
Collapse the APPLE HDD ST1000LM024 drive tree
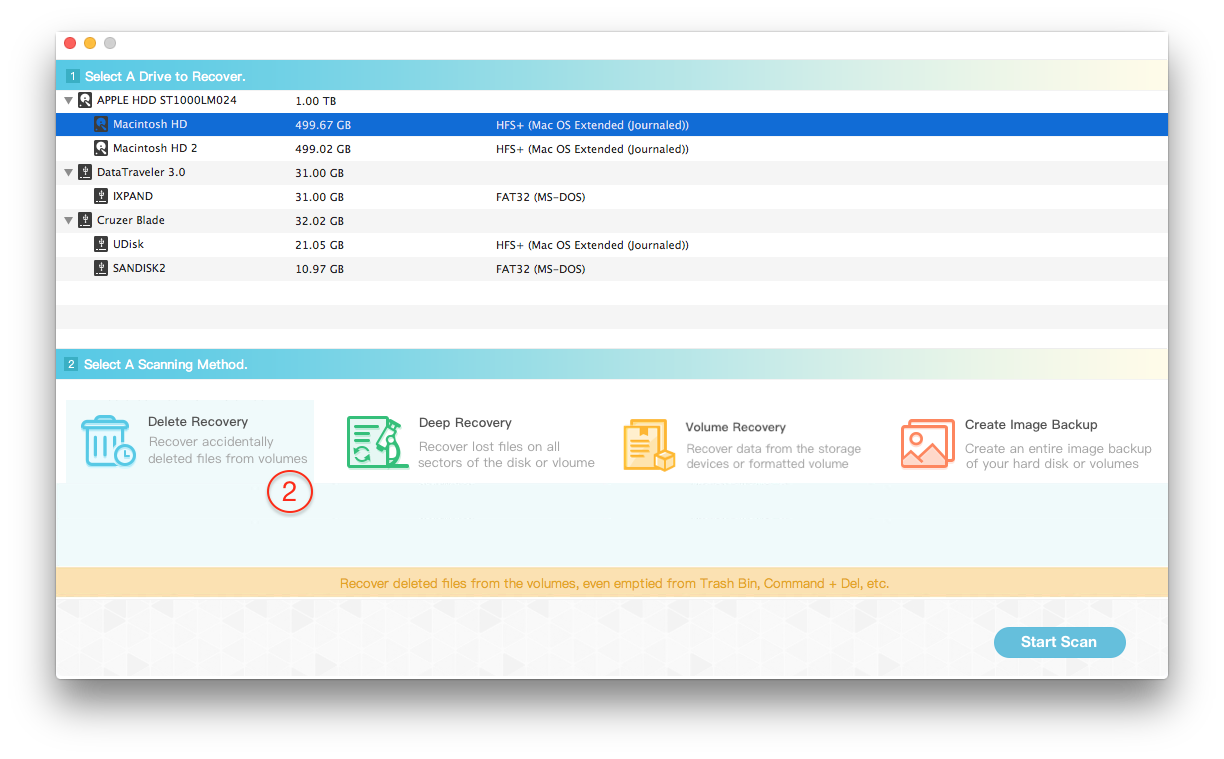(x=68, y=100)
